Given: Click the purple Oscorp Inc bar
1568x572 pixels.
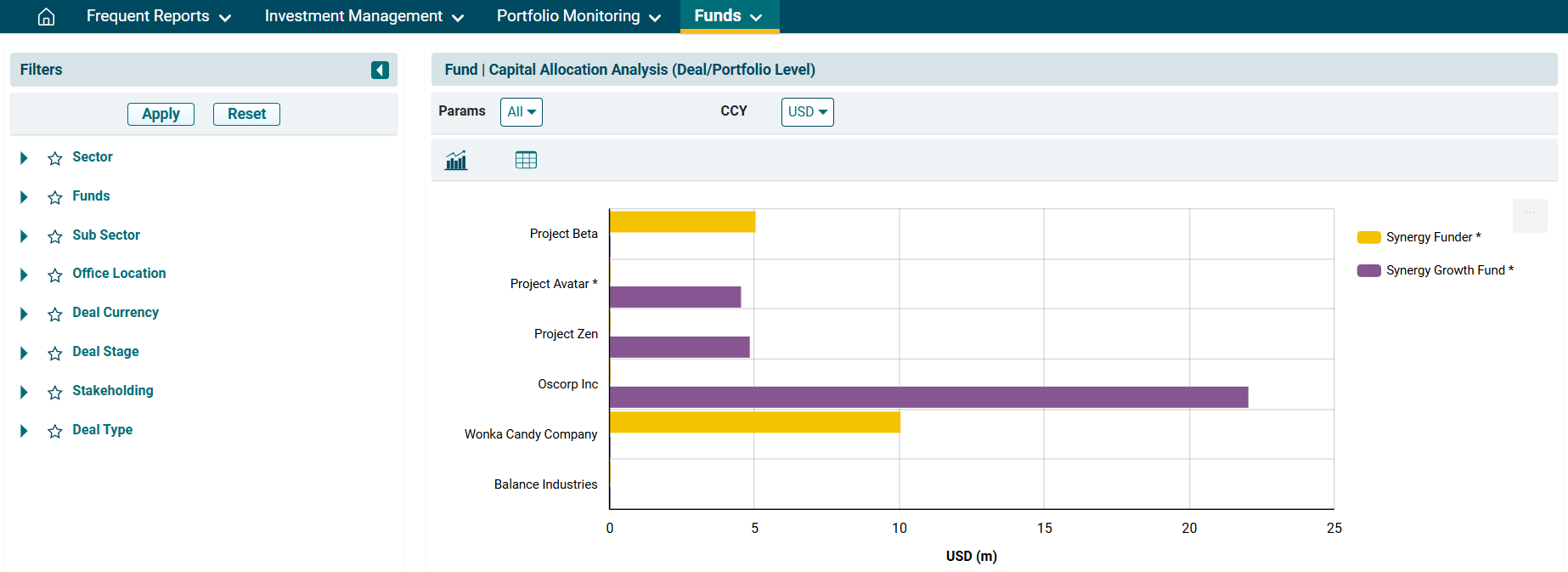Looking at the screenshot, I should point(928,397).
